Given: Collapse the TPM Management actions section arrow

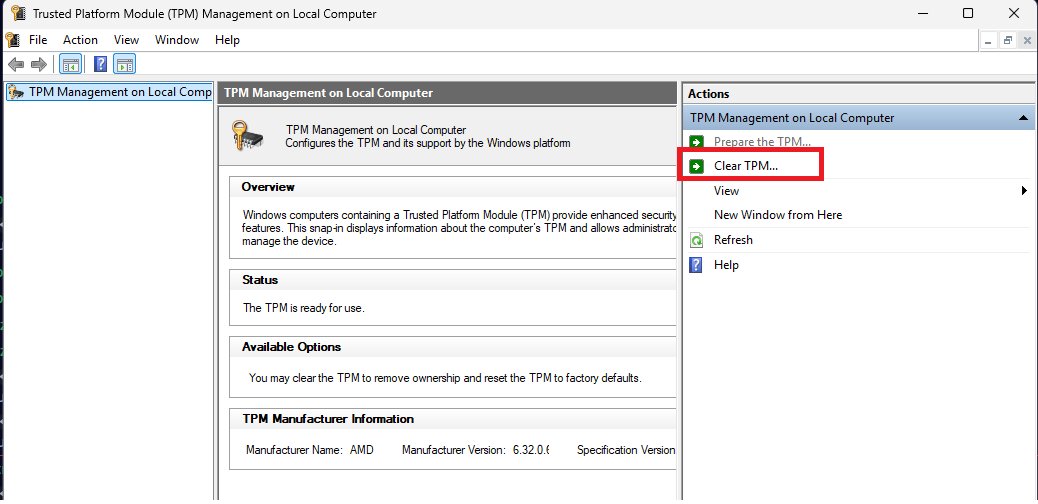Looking at the screenshot, I should point(1023,118).
